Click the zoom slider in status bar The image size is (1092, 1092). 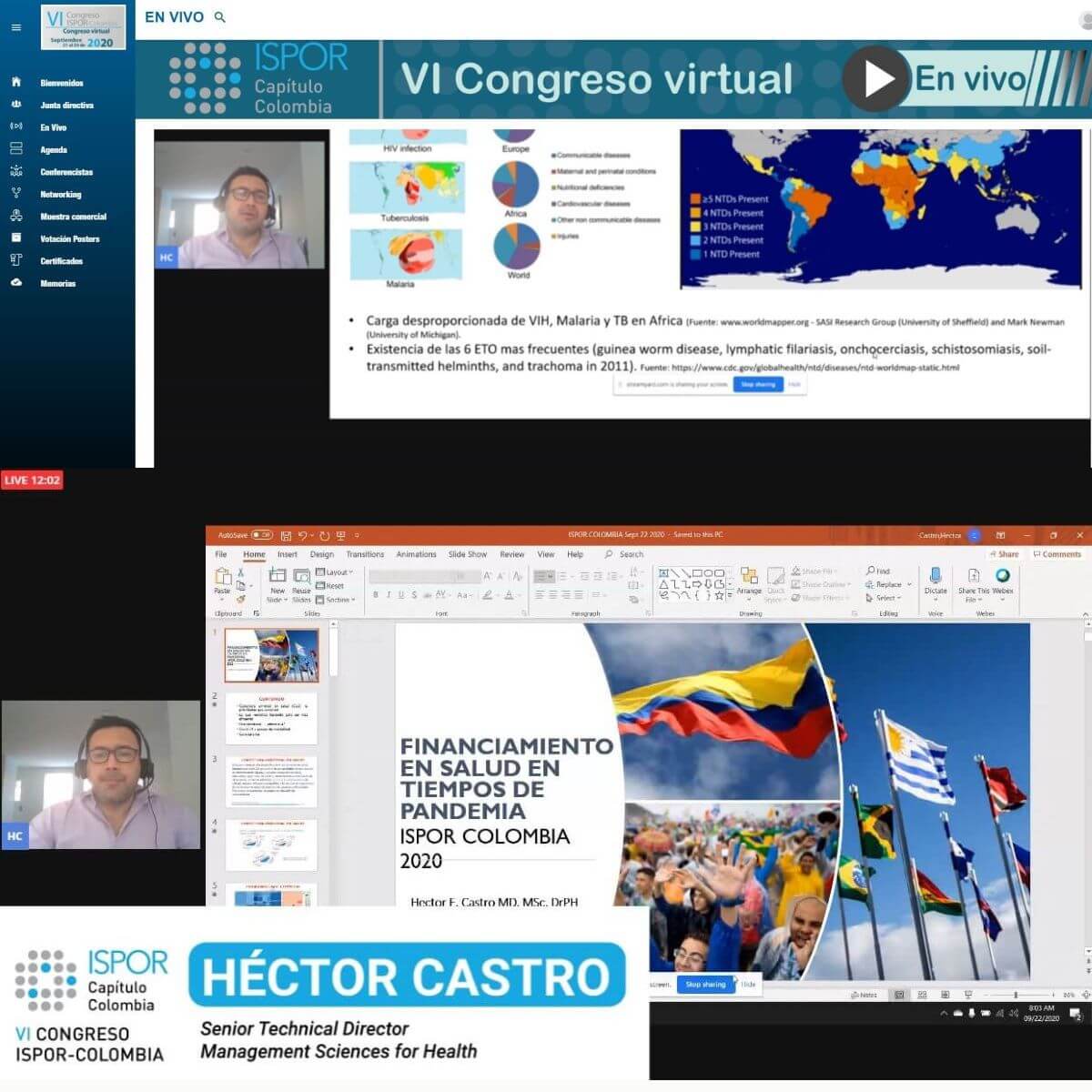(x=1016, y=995)
